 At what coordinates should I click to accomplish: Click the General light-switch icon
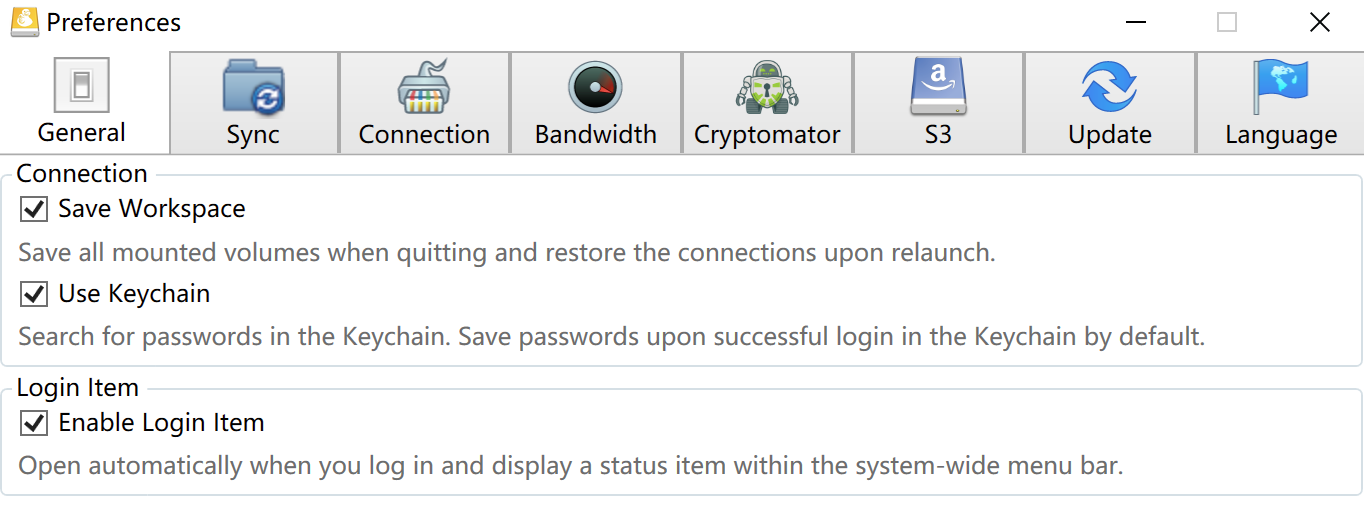click(82, 85)
